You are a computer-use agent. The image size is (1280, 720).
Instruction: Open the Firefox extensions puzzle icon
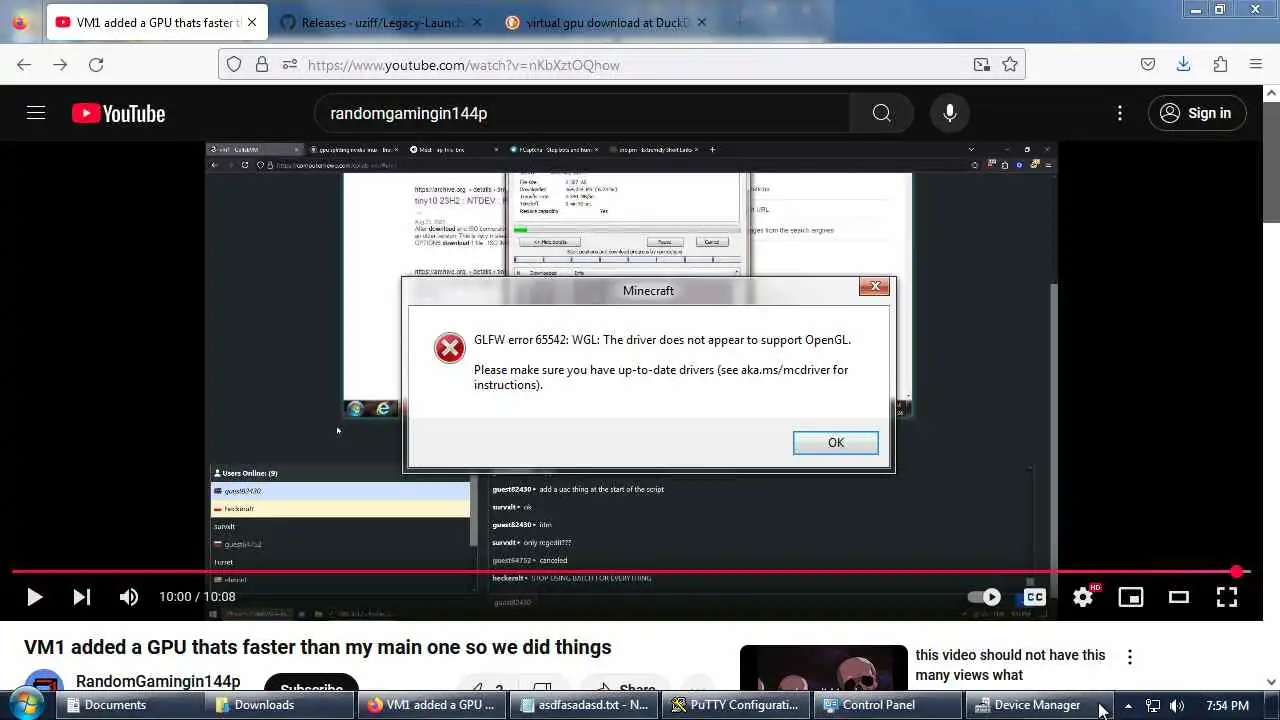(x=1220, y=65)
